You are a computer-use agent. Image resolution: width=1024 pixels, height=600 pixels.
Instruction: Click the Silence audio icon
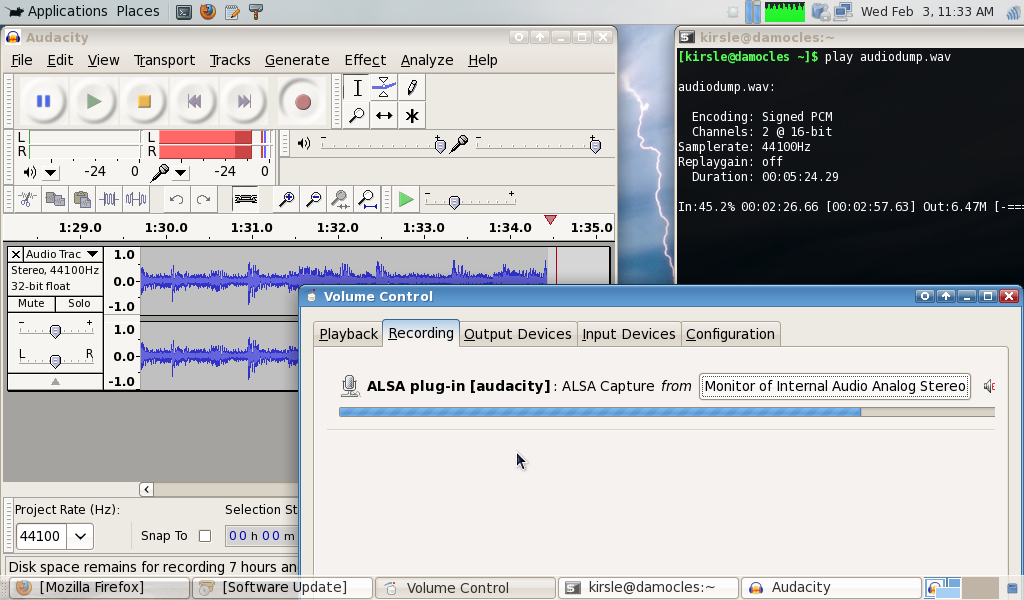136,199
